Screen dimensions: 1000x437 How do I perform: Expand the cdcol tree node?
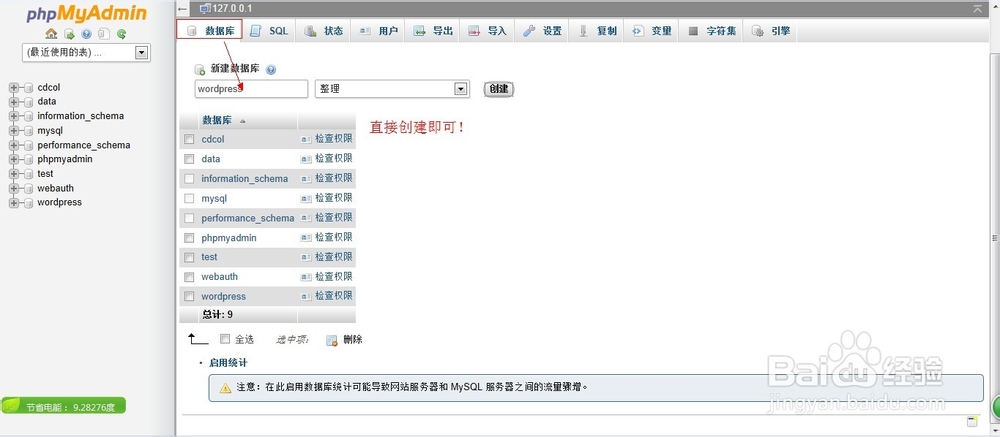pyautogui.click(x=14, y=88)
